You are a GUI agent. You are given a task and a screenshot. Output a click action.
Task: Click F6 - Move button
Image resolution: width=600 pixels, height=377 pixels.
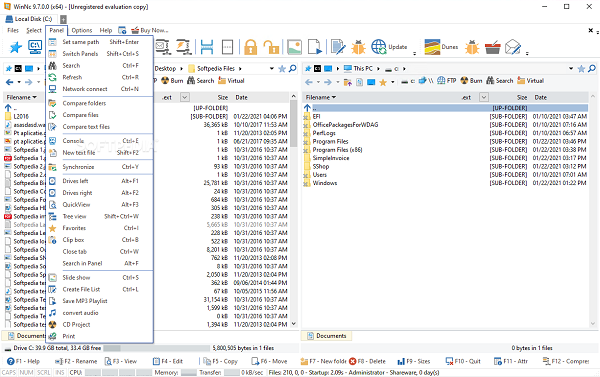tap(269, 361)
